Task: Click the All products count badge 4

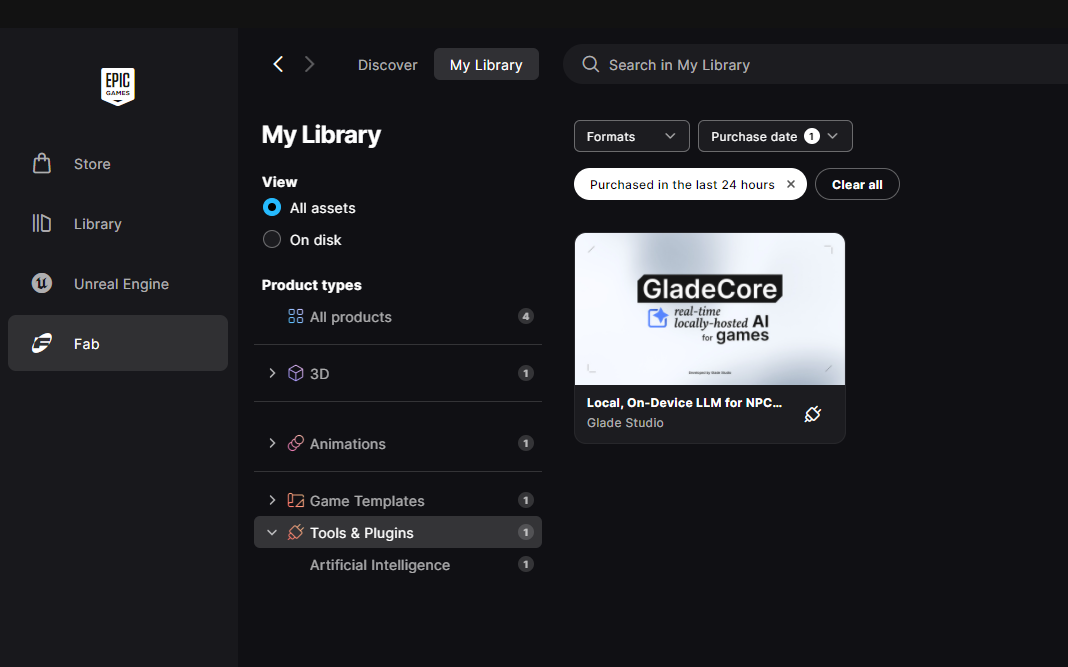Action: pyautogui.click(x=525, y=316)
